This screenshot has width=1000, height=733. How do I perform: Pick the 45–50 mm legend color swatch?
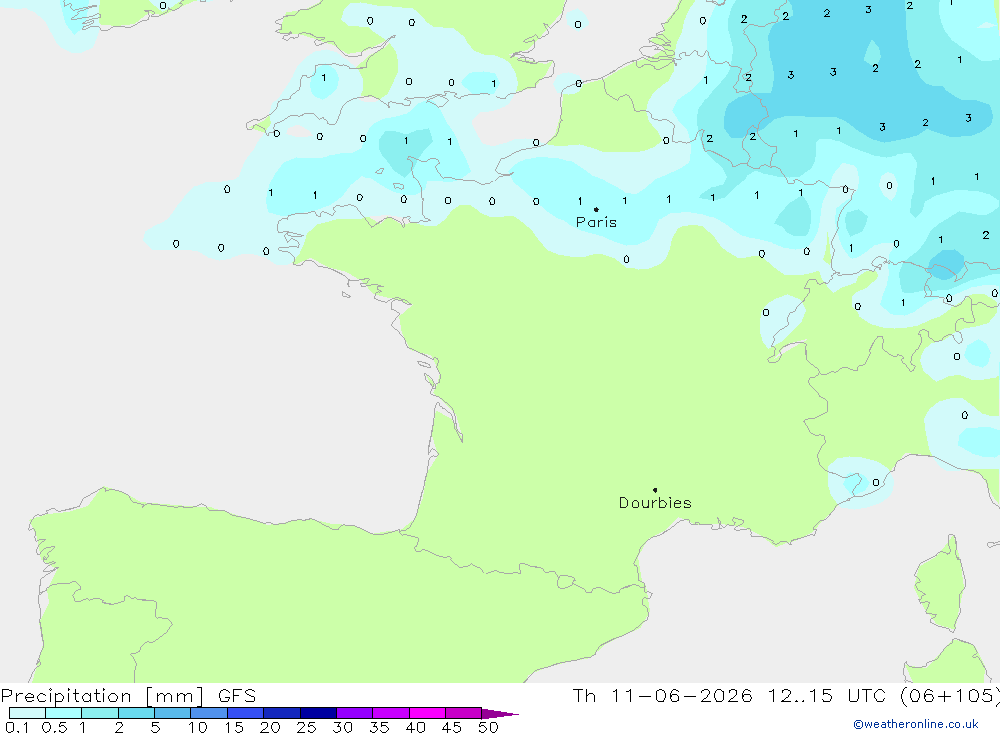coord(464,713)
